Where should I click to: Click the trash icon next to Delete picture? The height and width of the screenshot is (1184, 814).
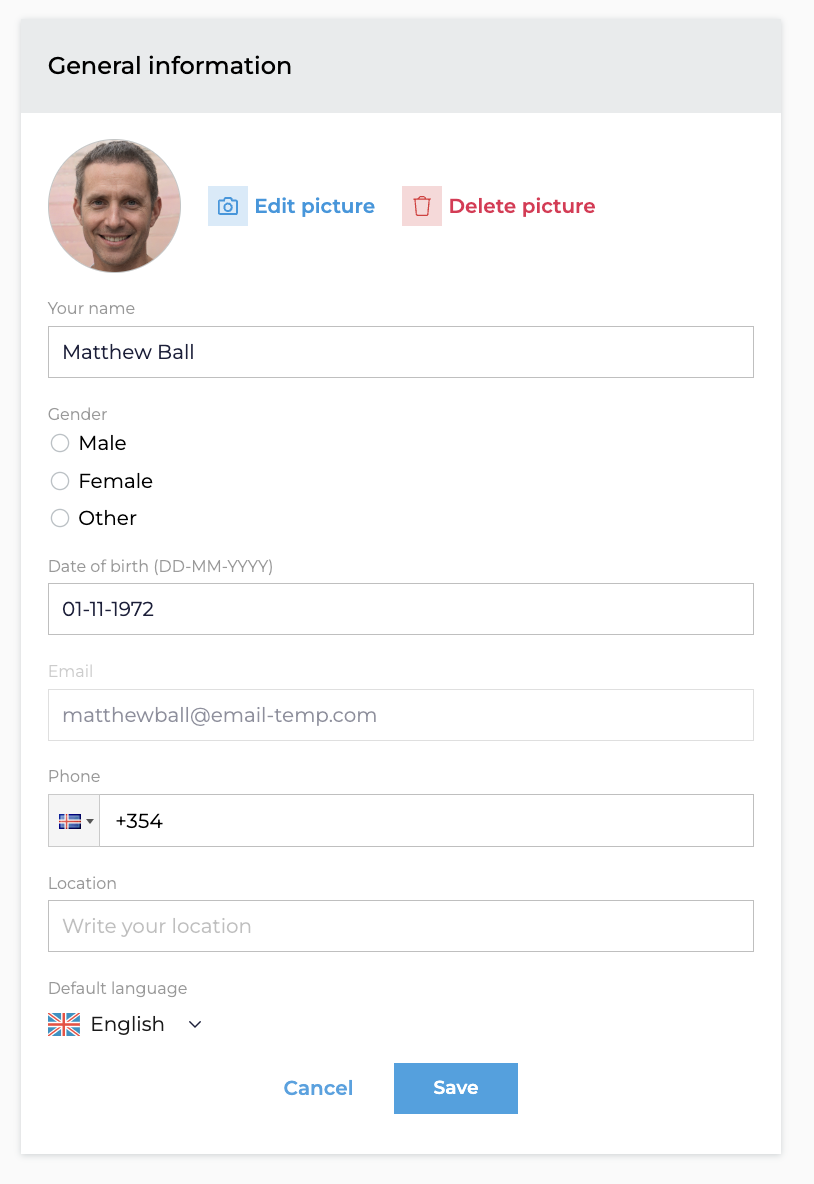coord(421,206)
